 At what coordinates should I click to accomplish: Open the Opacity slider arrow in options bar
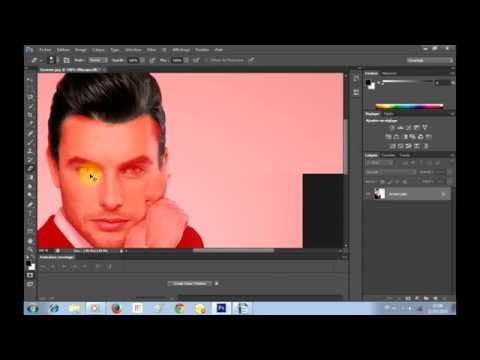pos(142,60)
